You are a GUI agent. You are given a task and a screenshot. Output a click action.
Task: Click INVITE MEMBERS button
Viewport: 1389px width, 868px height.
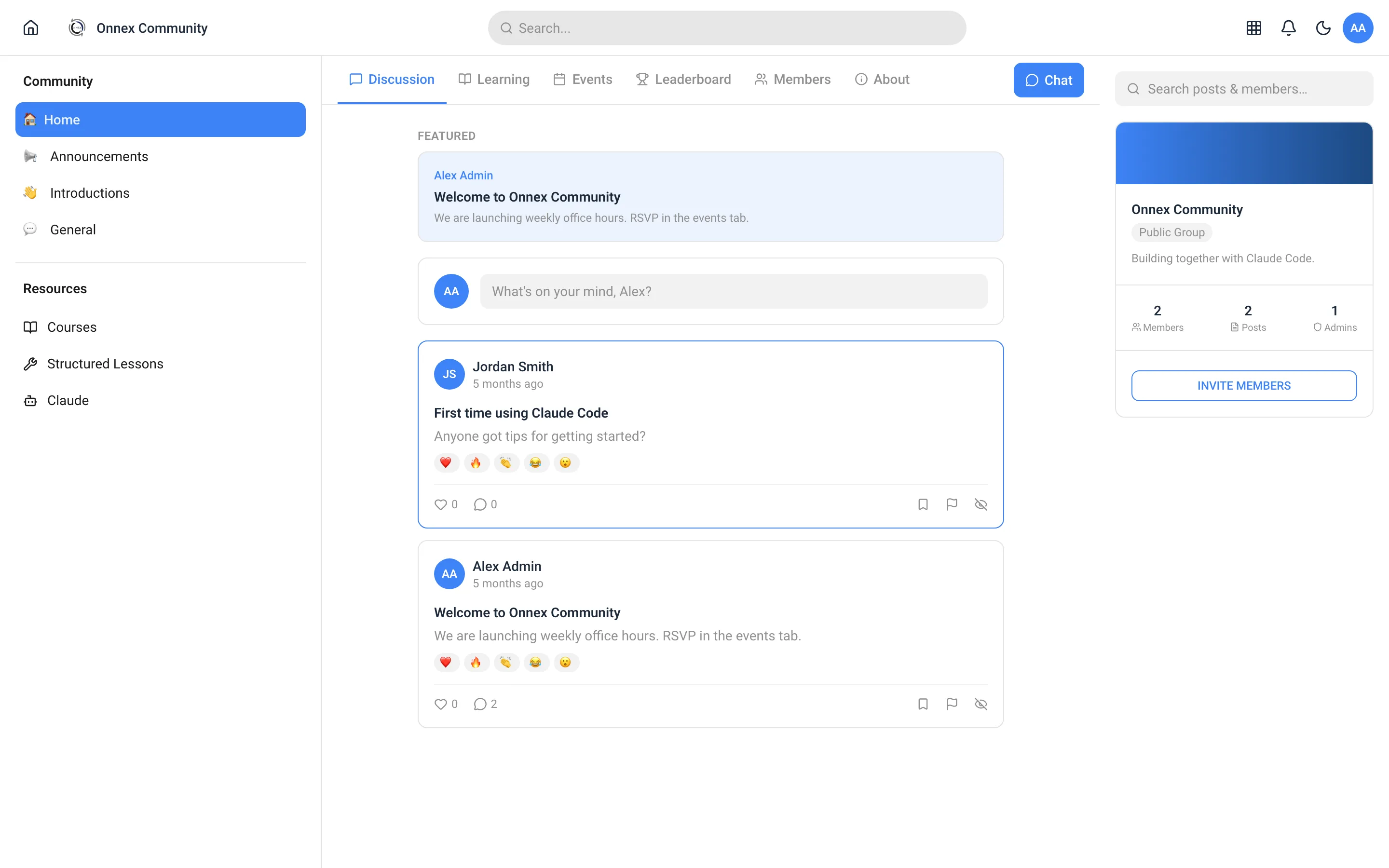1243,386
